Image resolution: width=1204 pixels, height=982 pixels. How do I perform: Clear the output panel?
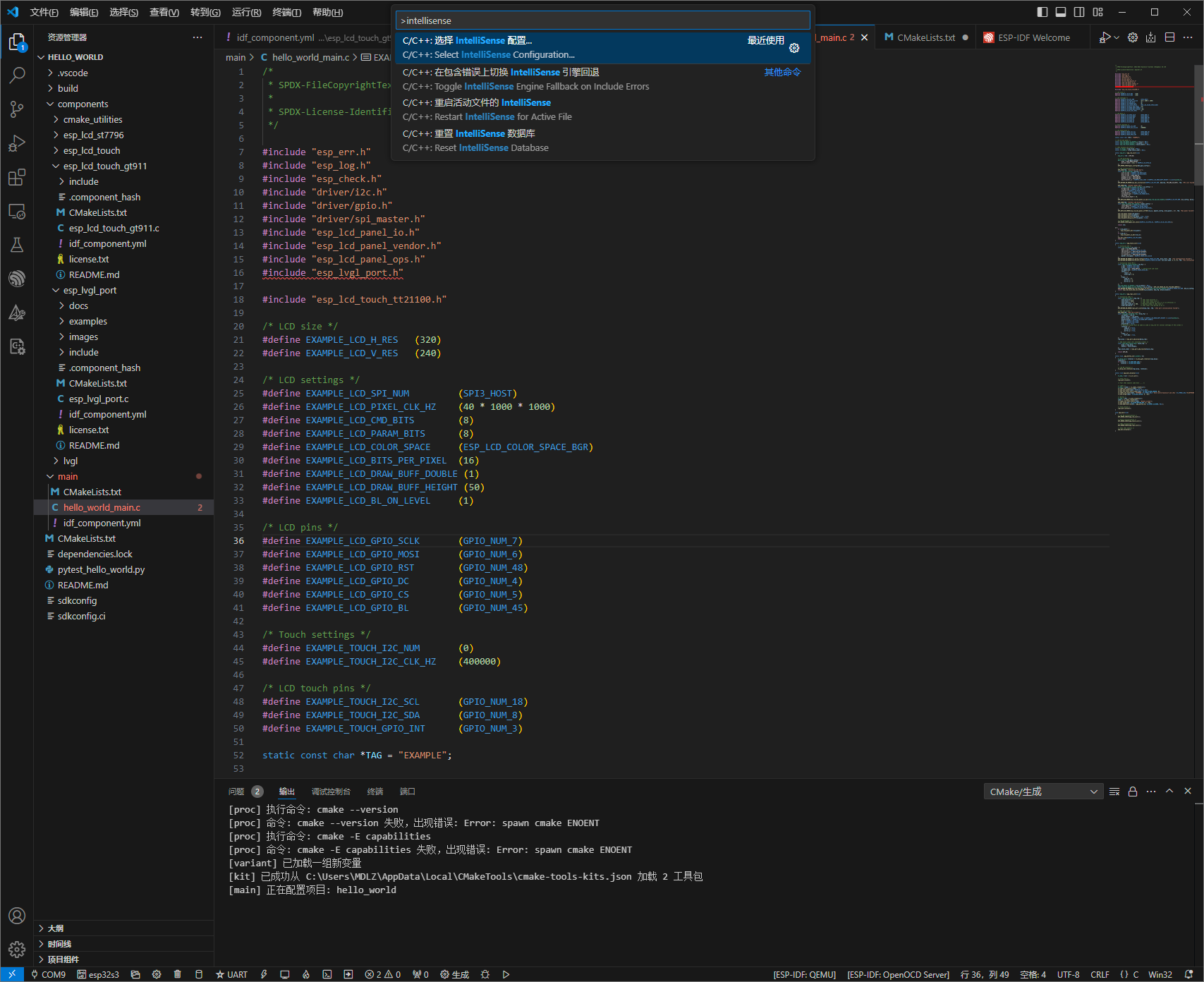(1114, 792)
